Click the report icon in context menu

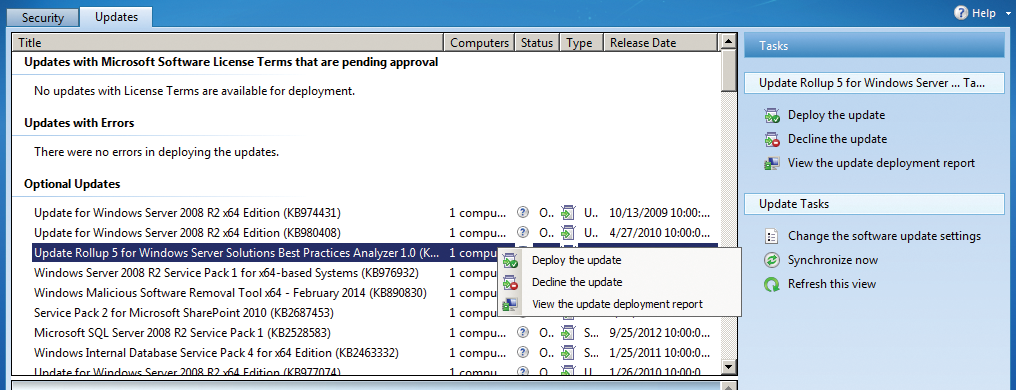511,304
